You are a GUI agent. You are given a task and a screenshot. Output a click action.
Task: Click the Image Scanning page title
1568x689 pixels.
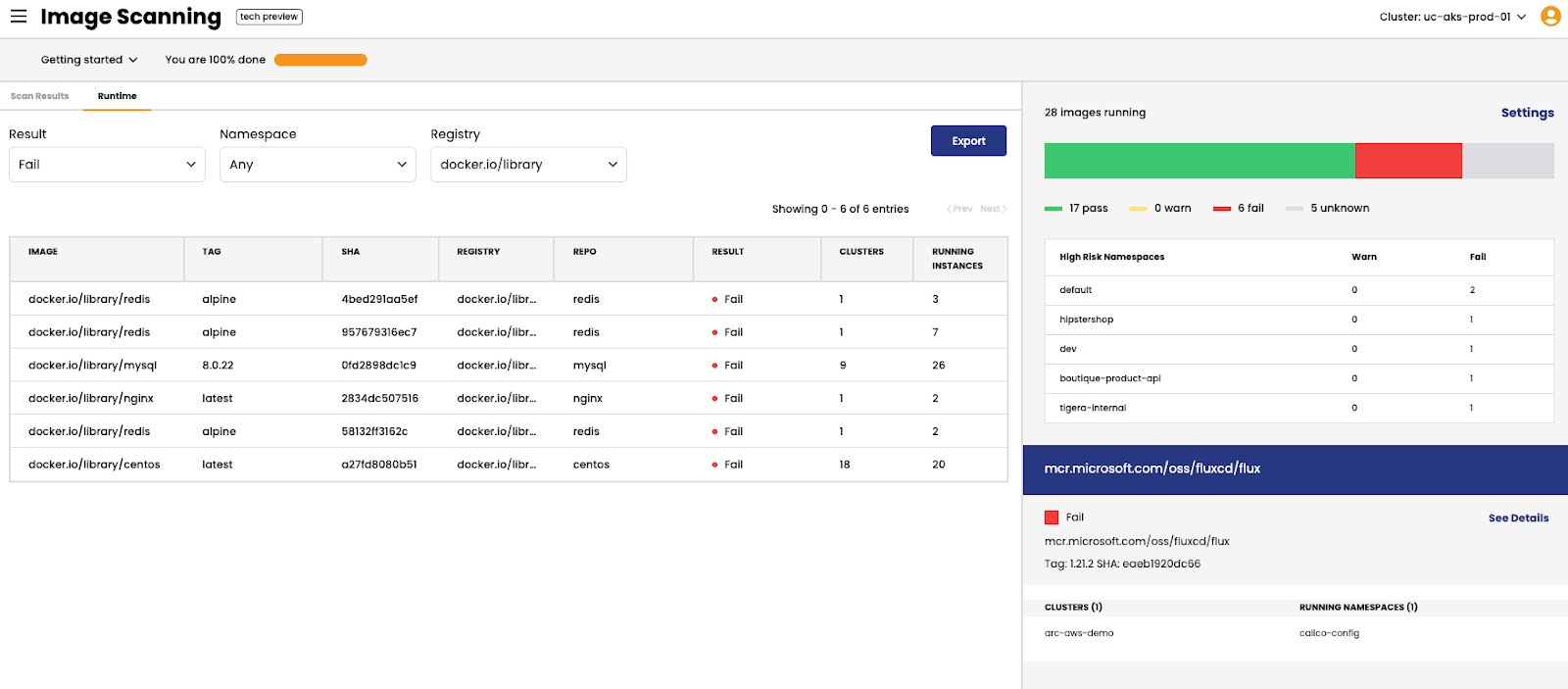click(x=131, y=17)
